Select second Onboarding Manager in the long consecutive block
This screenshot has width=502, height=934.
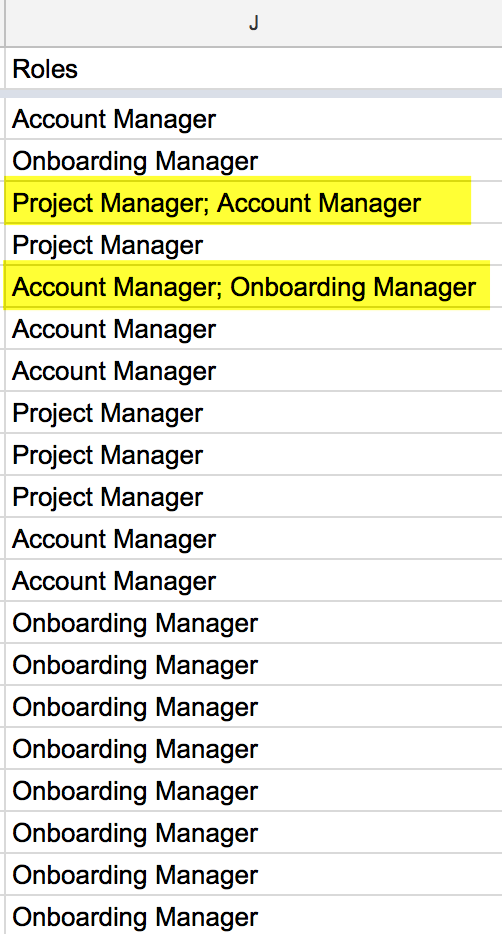click(x=254, y=665)
